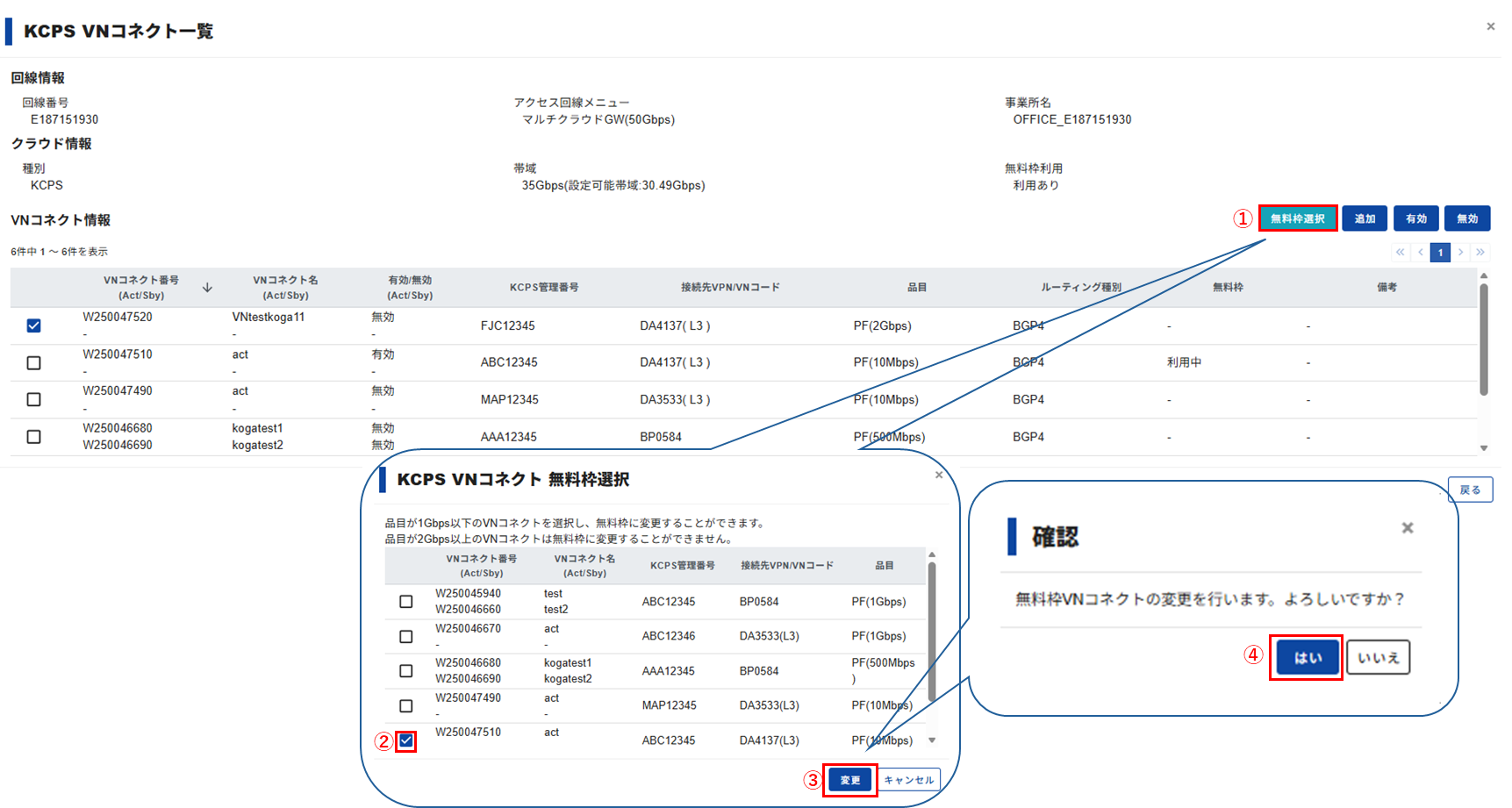Go to first page double-chevron icon
The width and height of the screenshot is (1512, 808).
pyautogui.click(x=1400, y=253)
